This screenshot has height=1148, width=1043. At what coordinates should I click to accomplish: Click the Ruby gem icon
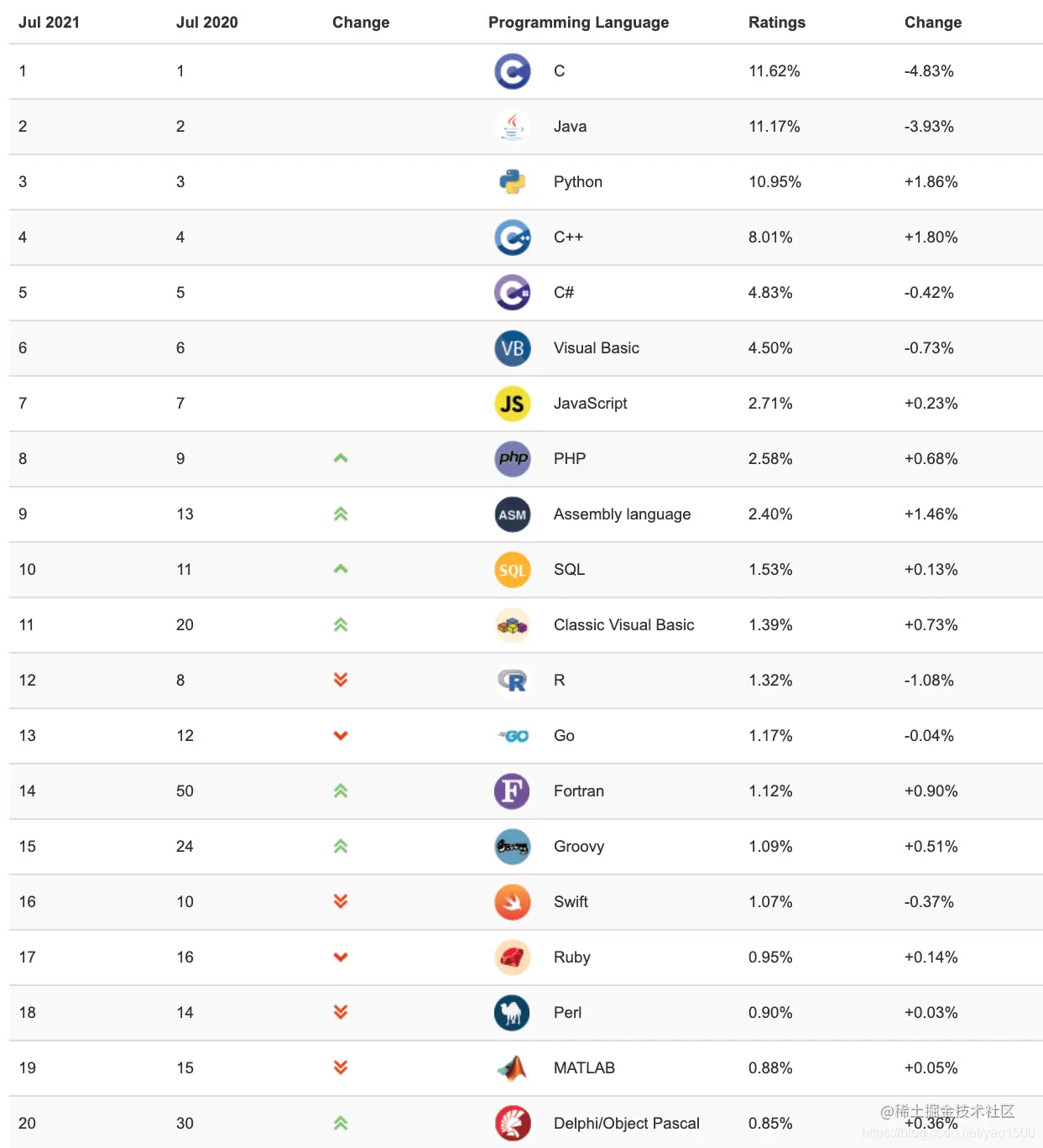click(512, 958)
